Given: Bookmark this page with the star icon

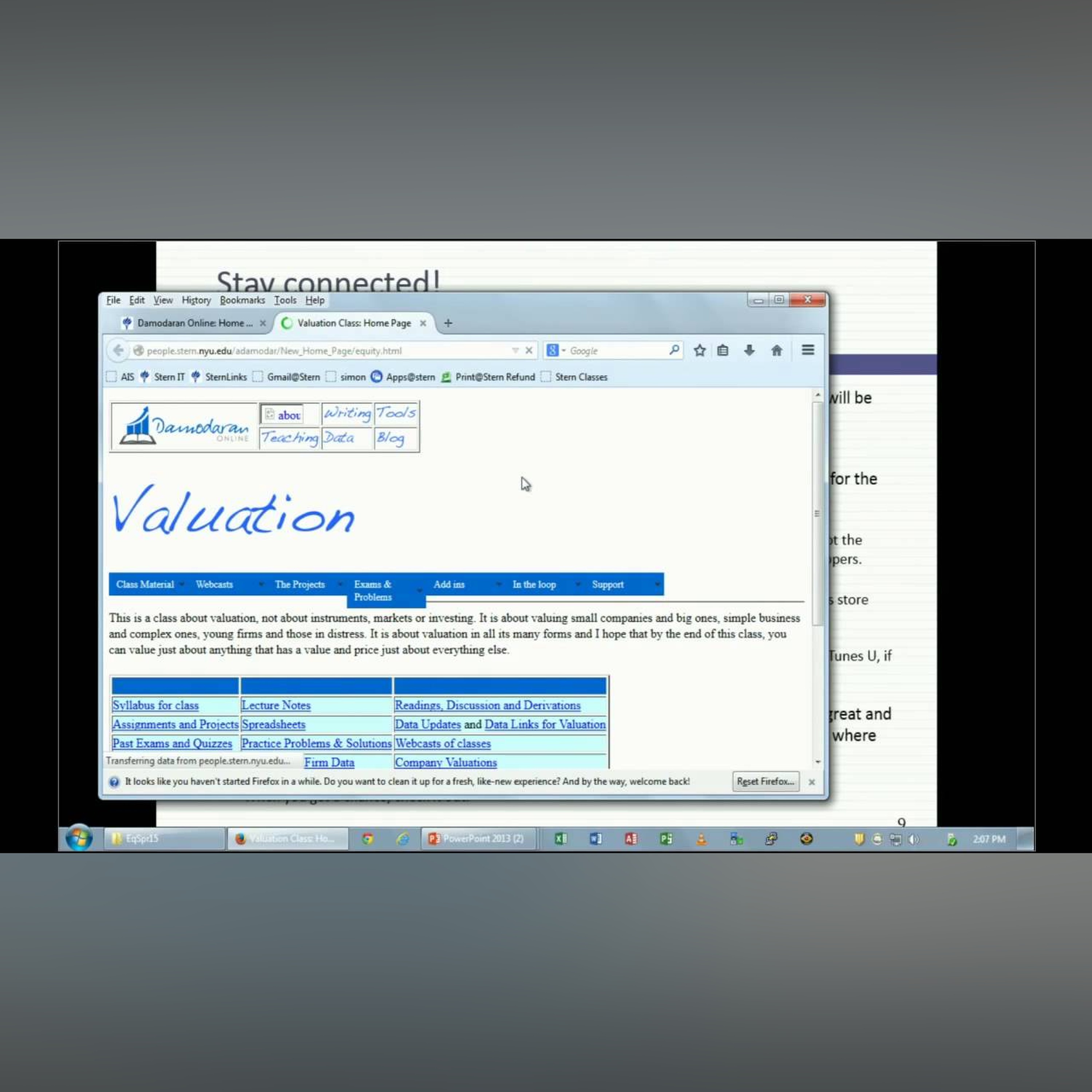Looking at the screenshot, I should tap(699, 351).
